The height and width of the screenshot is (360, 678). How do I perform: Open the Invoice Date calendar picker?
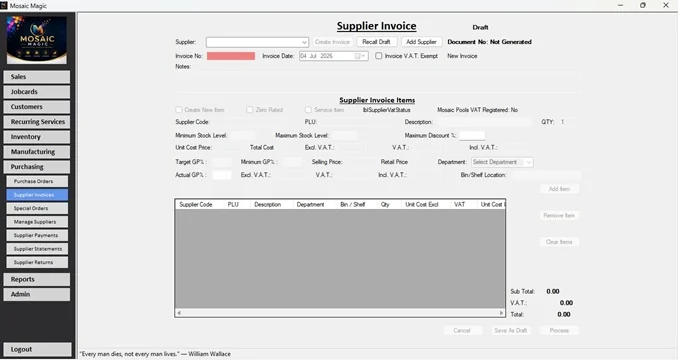360,56
